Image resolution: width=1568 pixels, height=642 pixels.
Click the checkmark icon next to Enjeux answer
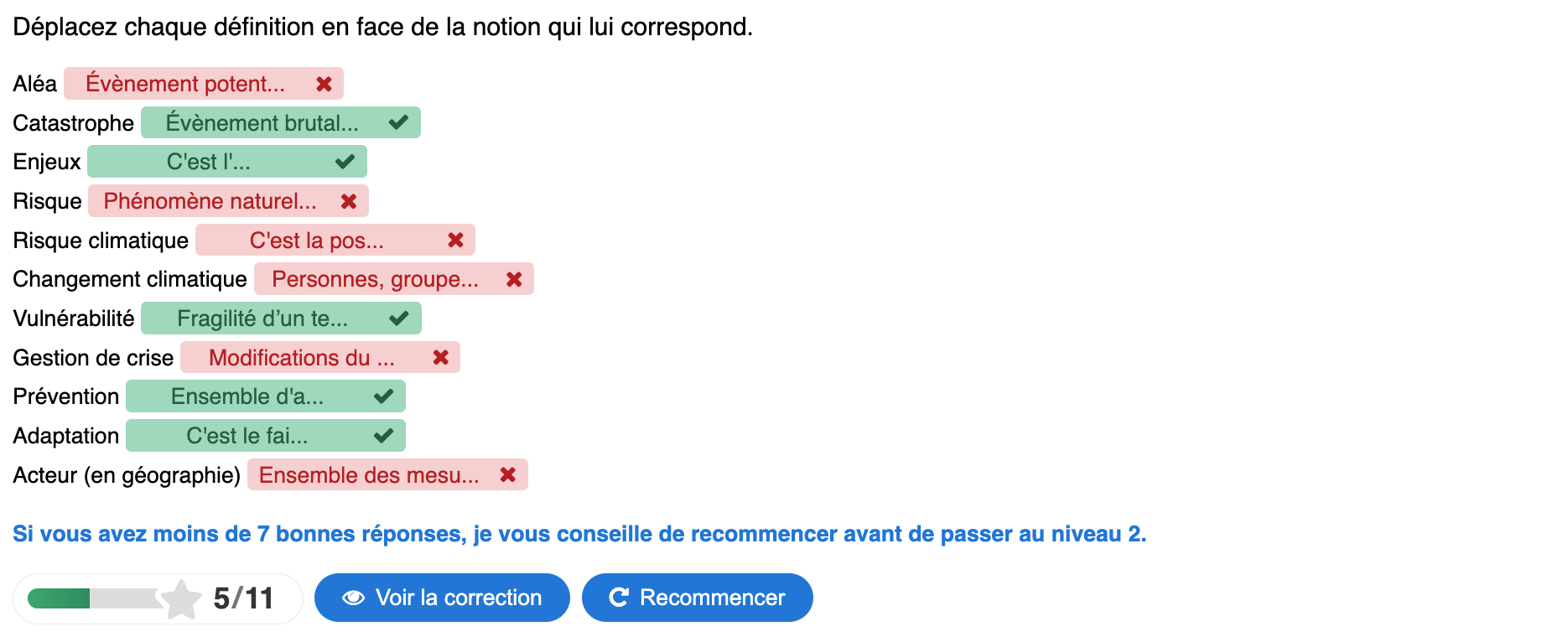point(345,162)
